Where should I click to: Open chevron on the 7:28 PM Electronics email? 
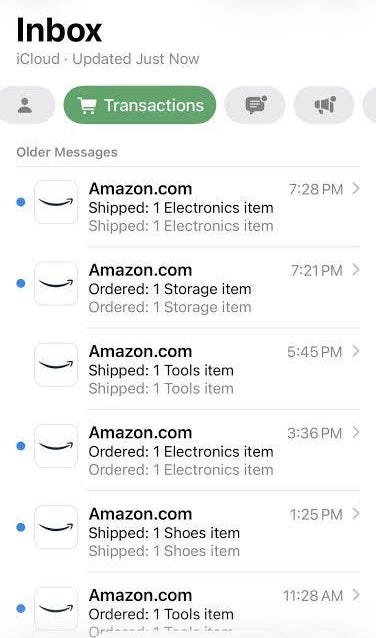pyautogui.click(x=356, y=188)
